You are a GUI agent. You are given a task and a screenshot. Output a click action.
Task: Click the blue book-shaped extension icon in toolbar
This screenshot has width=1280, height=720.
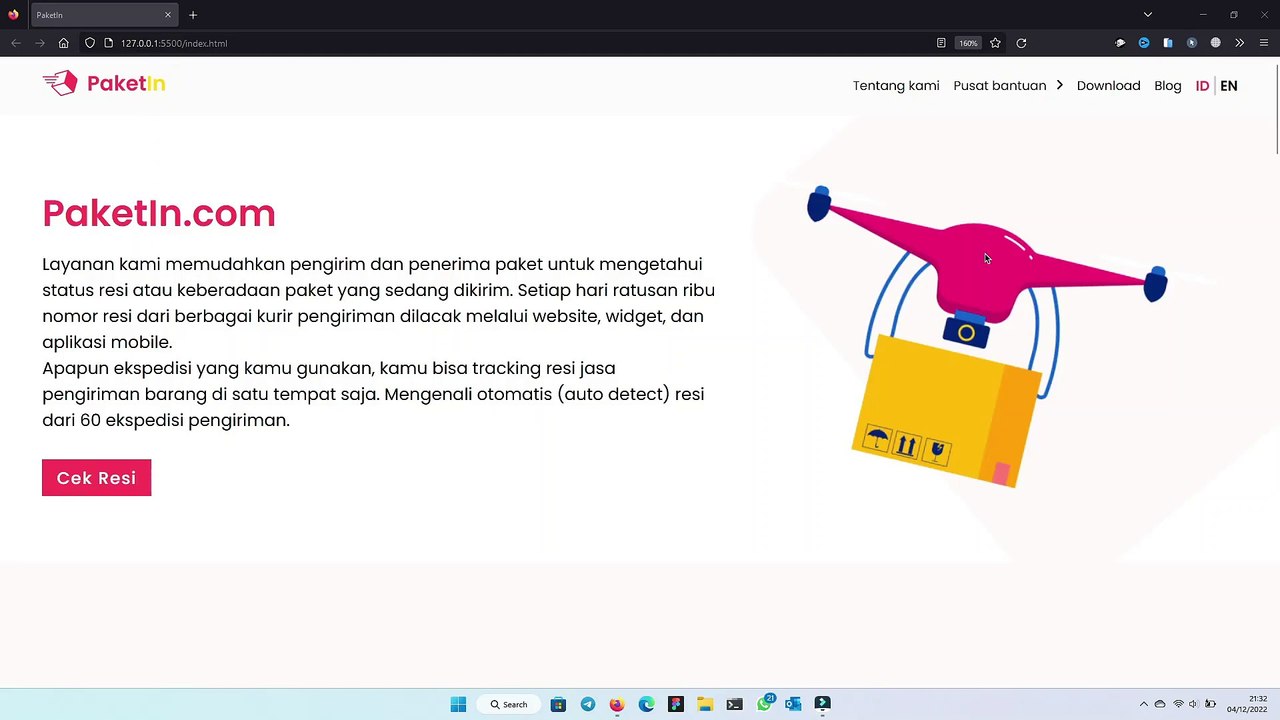1168,43
